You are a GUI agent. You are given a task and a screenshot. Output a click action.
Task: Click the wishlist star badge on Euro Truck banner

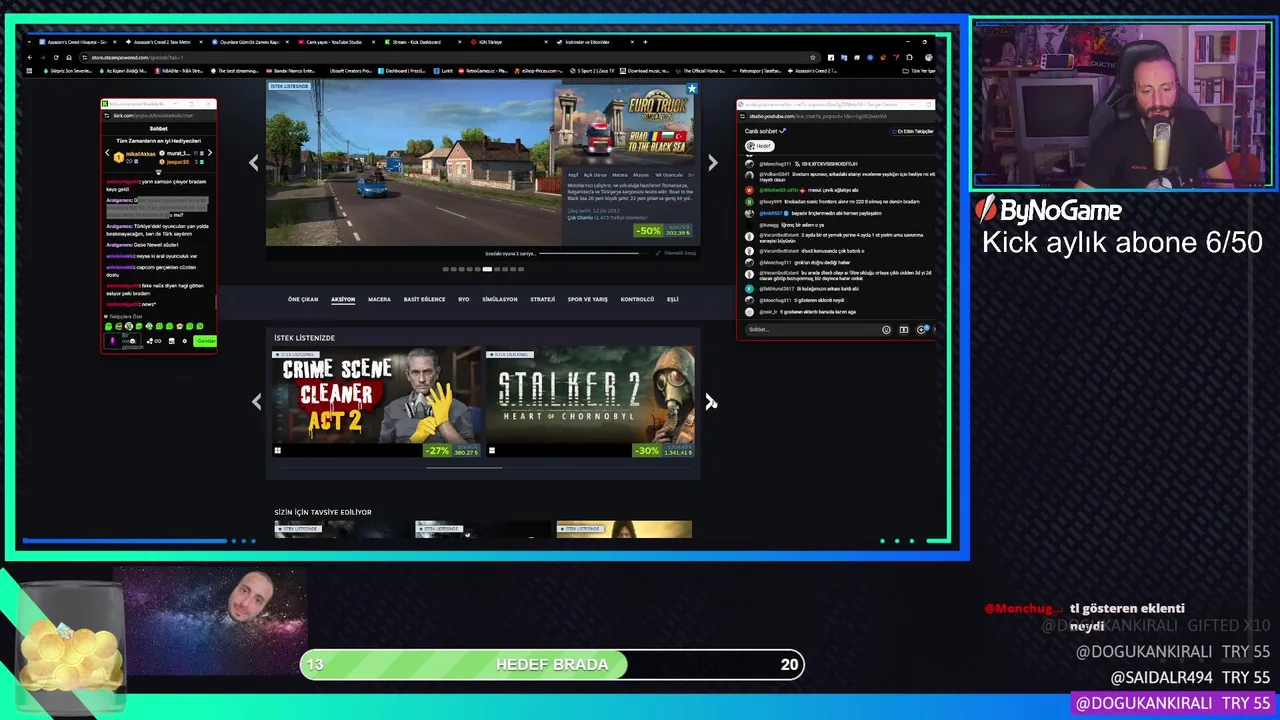point(691,88)
